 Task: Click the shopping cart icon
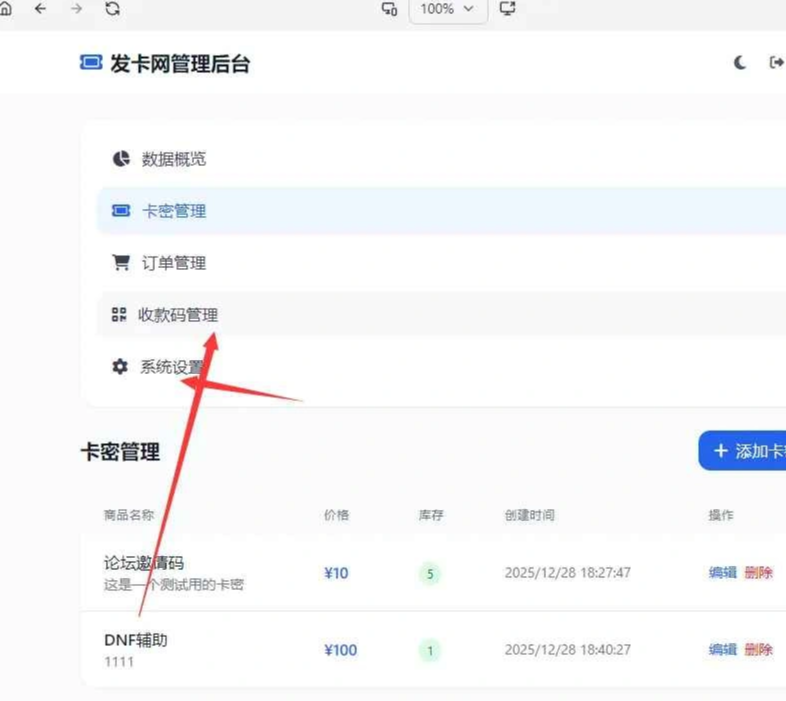tap(121, 262)
